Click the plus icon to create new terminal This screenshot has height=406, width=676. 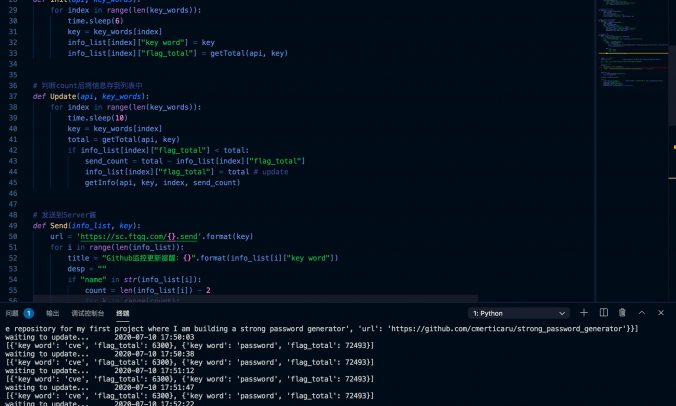(x=584, y=313)
